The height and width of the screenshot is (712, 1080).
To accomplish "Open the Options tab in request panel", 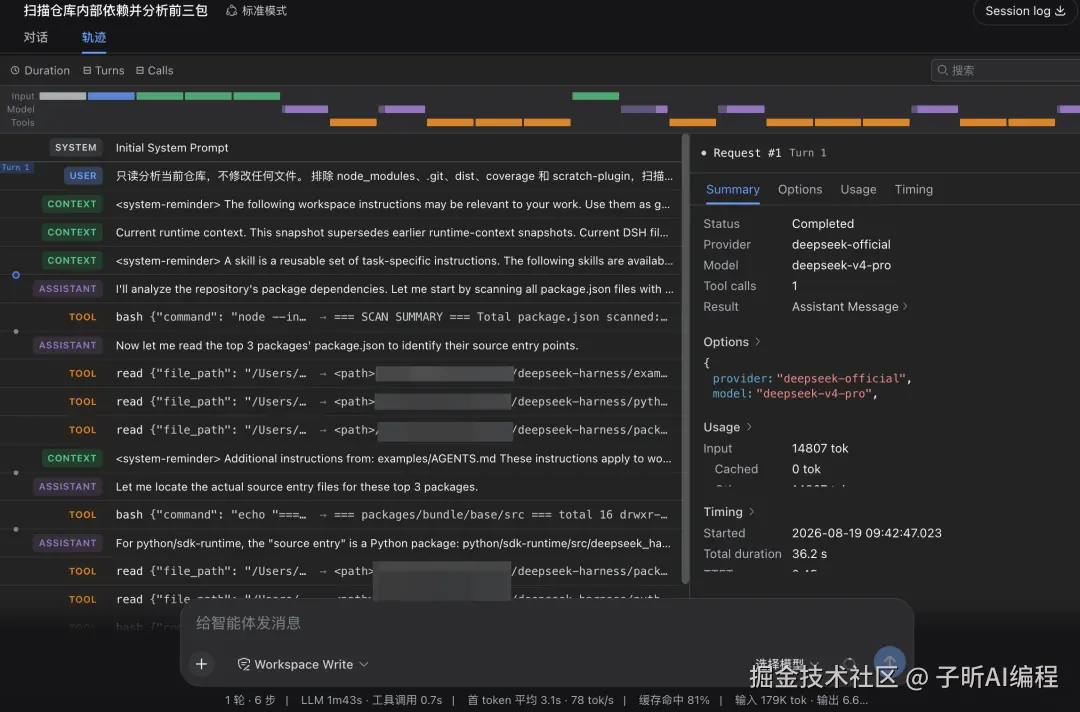I will [800, 189].
